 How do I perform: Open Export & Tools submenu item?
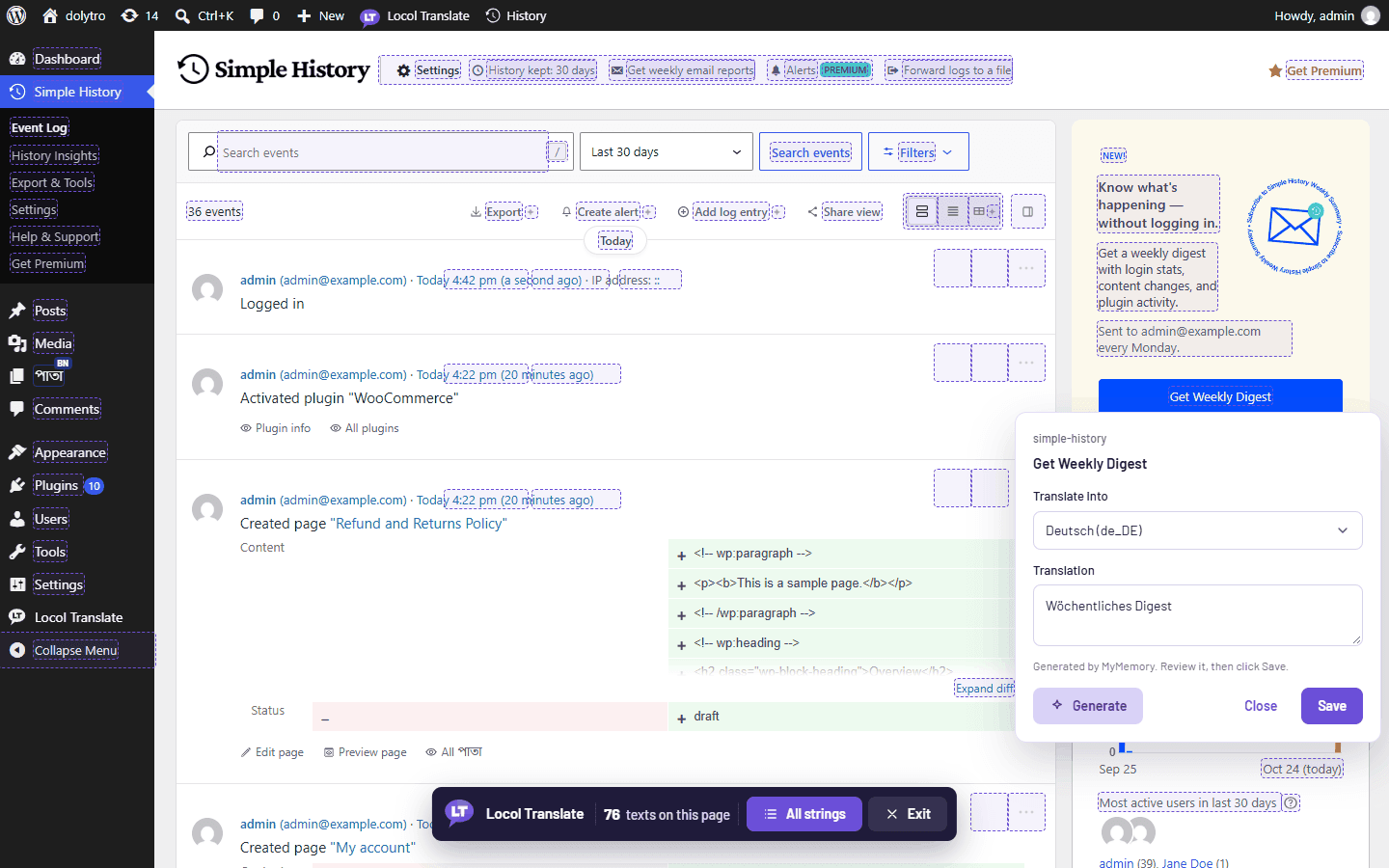[52, 182]
